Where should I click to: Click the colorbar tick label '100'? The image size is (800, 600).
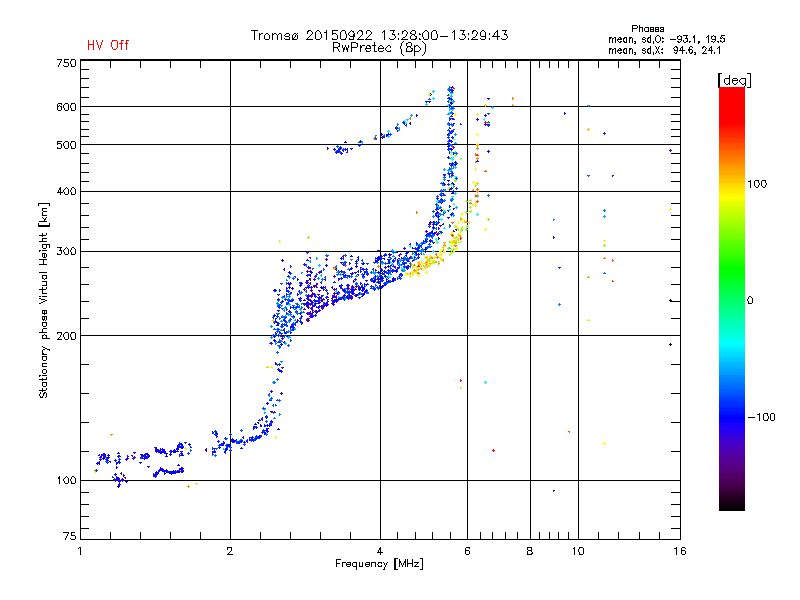(x=757, y=184)
